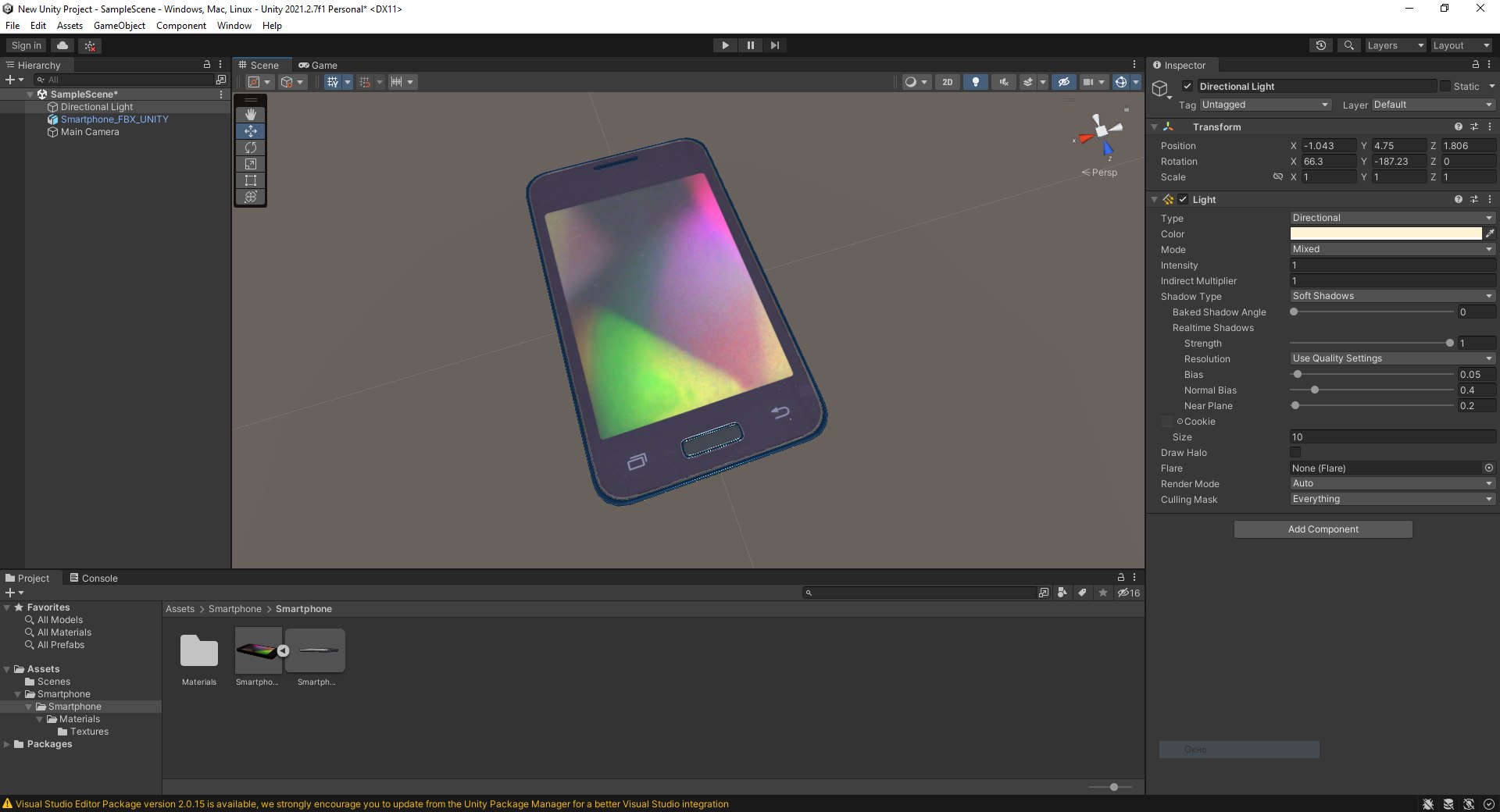Open the Component menu
1500x812 pixels.
pos(181,26)
